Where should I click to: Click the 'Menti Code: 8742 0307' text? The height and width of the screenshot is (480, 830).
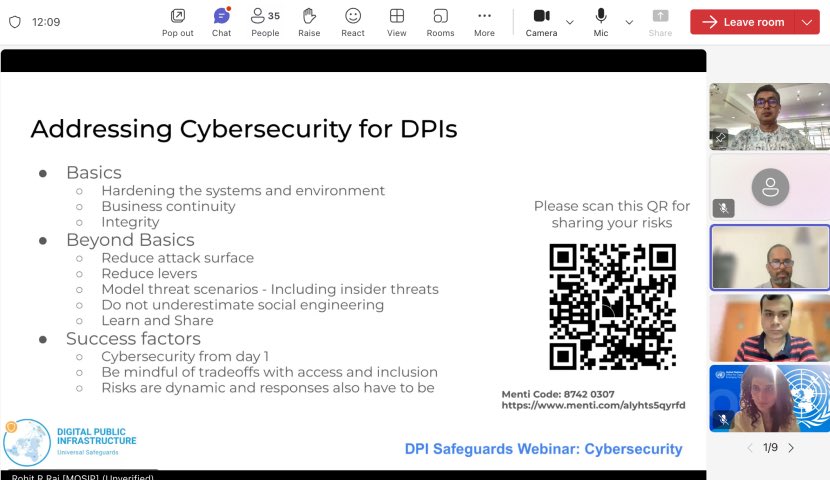click(x=558, y=394)
